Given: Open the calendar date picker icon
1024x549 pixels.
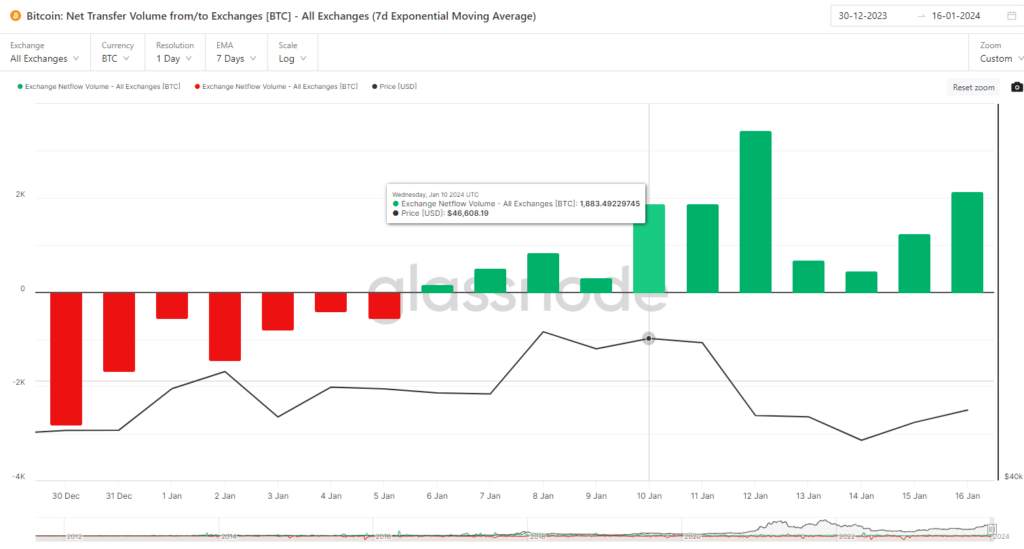Looking at the screenshot, I should [x=1012, y=16].
